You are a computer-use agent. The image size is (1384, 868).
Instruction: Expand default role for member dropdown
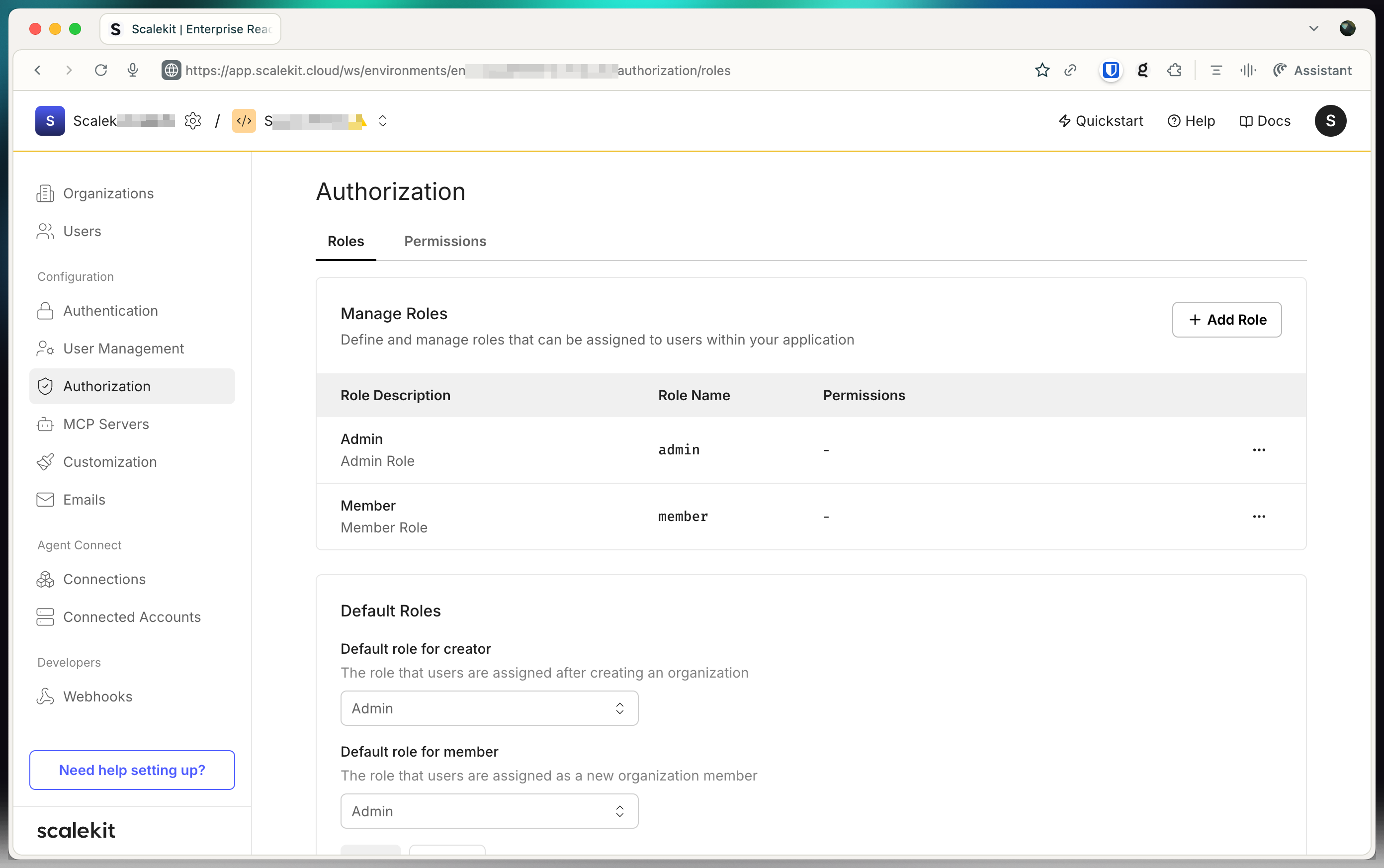tap(489, 811)
